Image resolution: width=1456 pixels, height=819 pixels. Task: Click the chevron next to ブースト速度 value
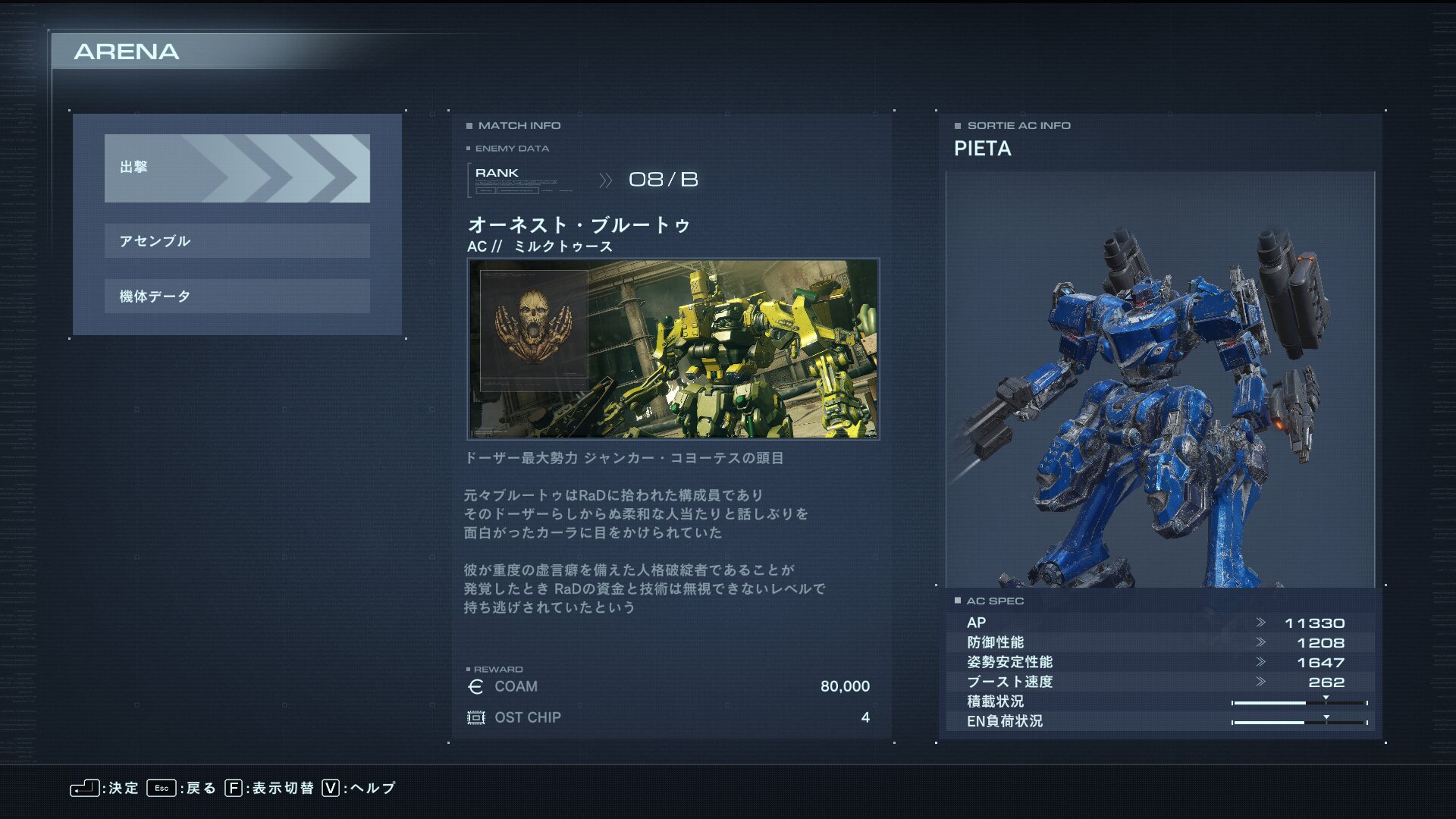click(1260, 682)
